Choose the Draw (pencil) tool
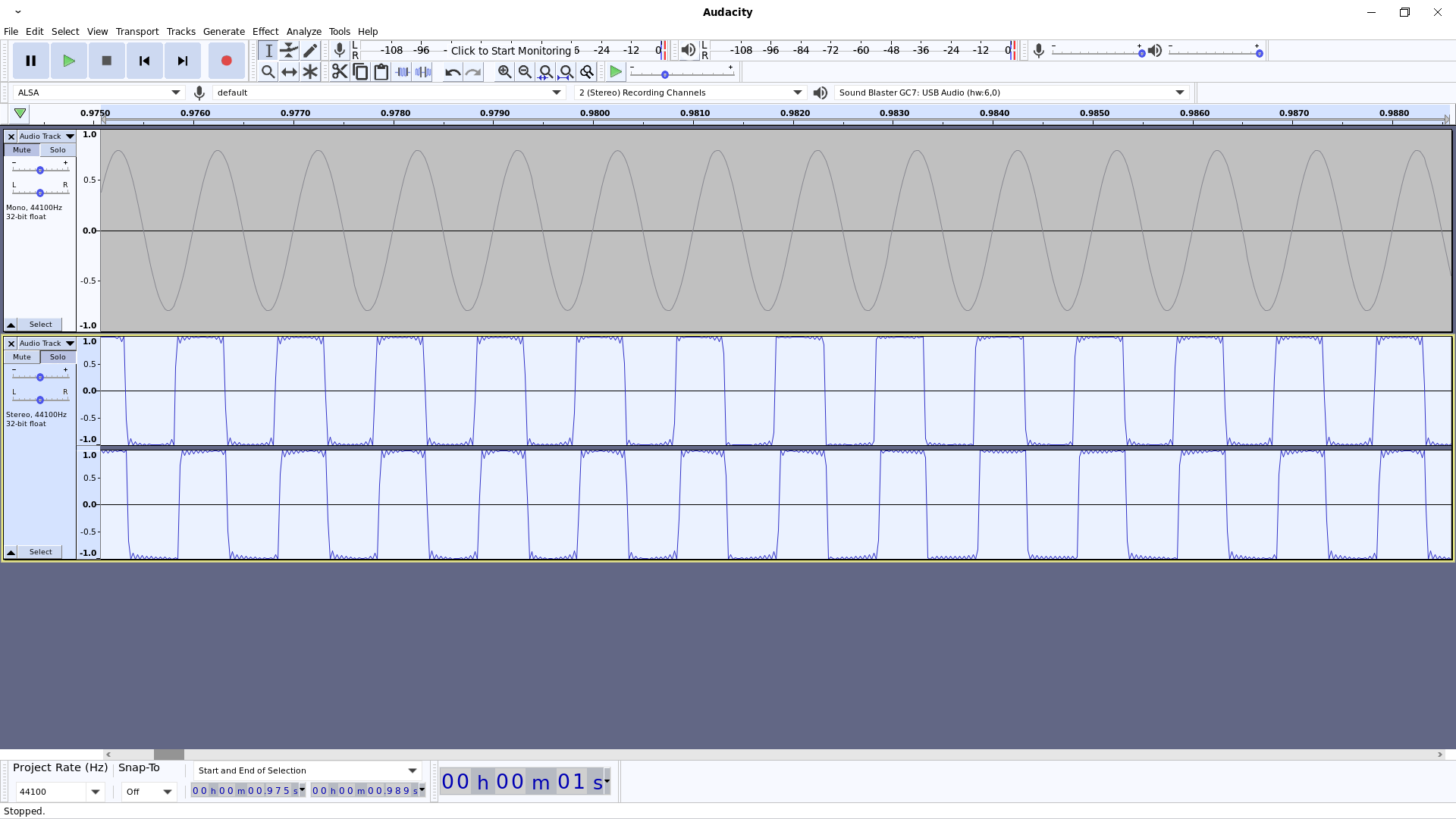The height and width of the screenshot is (819, 1456). click(x=310, y=51)
